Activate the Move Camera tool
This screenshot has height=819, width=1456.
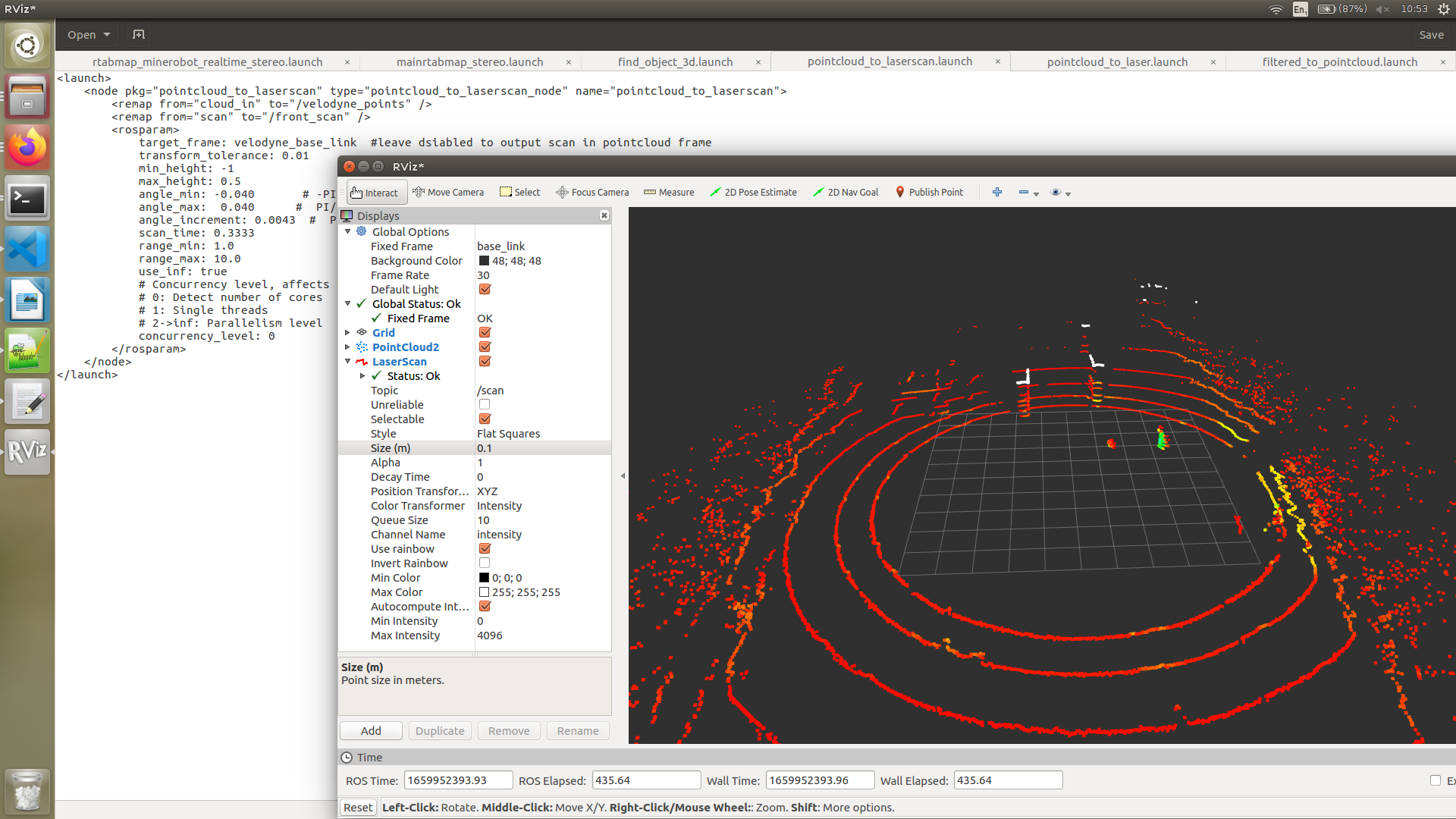point(448,193)
